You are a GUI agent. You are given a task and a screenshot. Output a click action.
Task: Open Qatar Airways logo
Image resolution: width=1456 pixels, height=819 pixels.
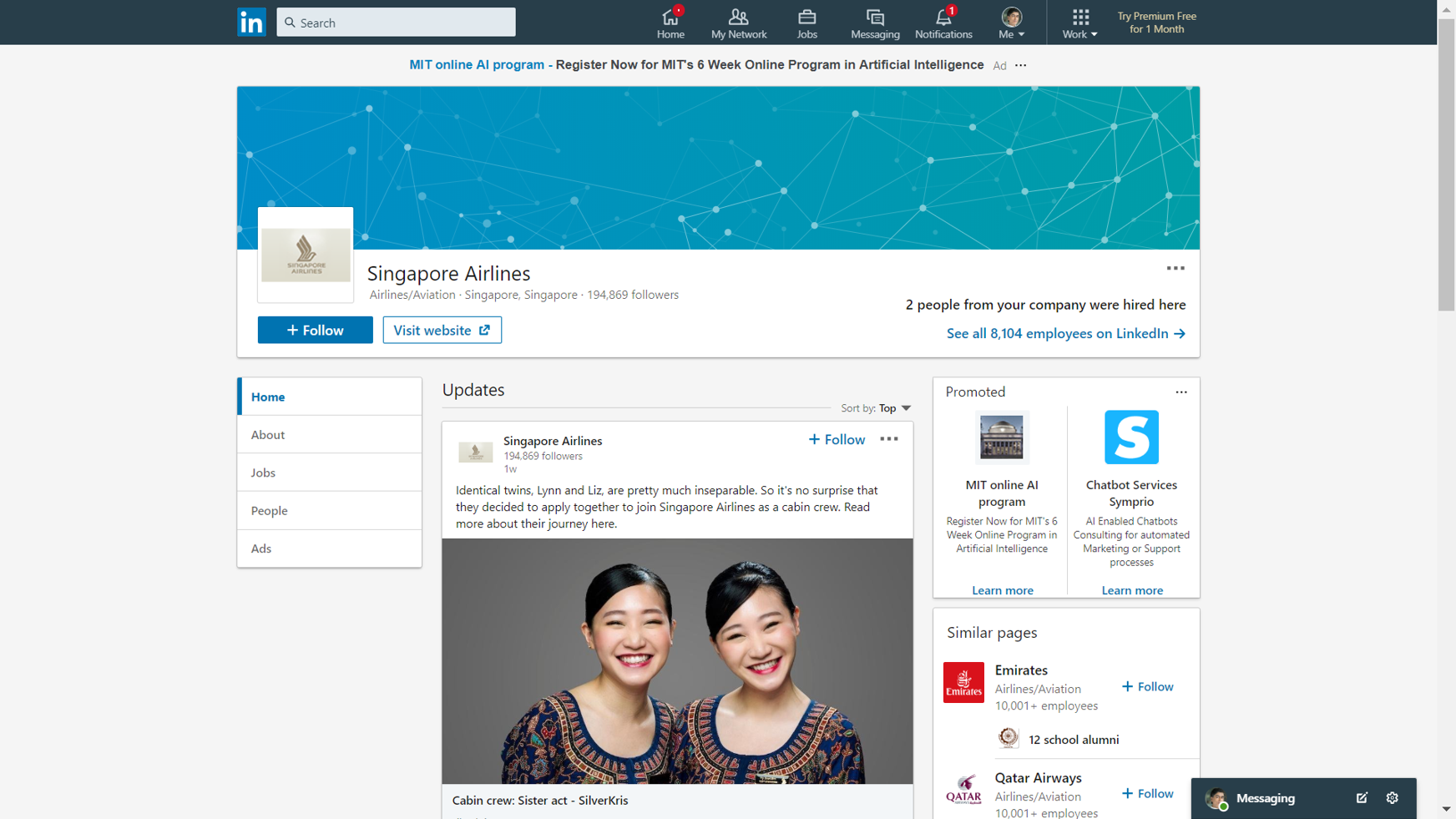(x=963, y=790)
